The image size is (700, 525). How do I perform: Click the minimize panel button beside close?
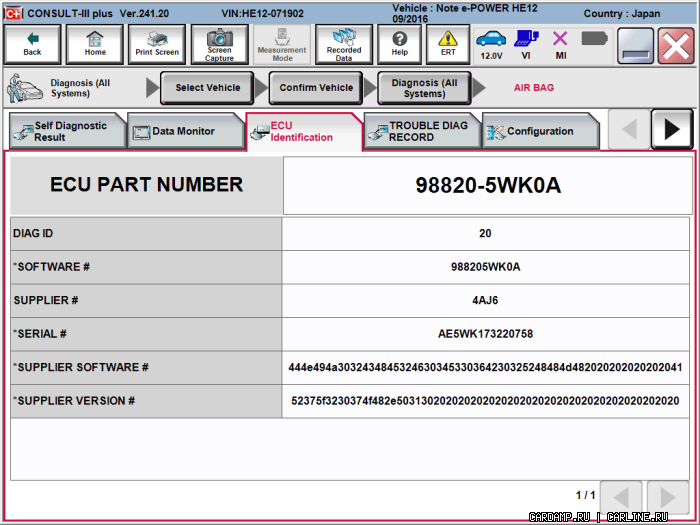[635, 46]
